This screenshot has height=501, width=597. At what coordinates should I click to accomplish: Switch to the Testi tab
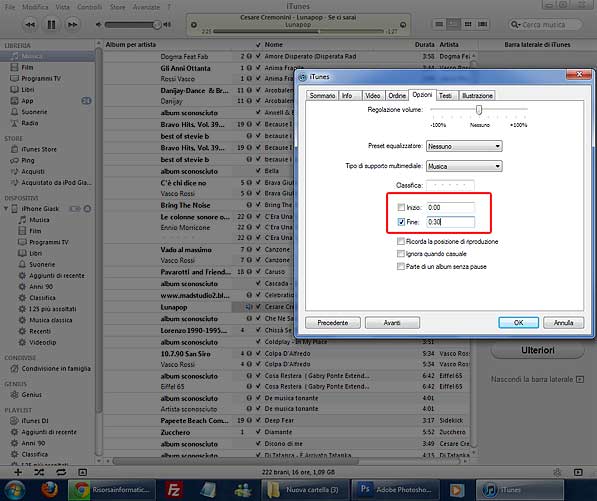coord(445,96)
